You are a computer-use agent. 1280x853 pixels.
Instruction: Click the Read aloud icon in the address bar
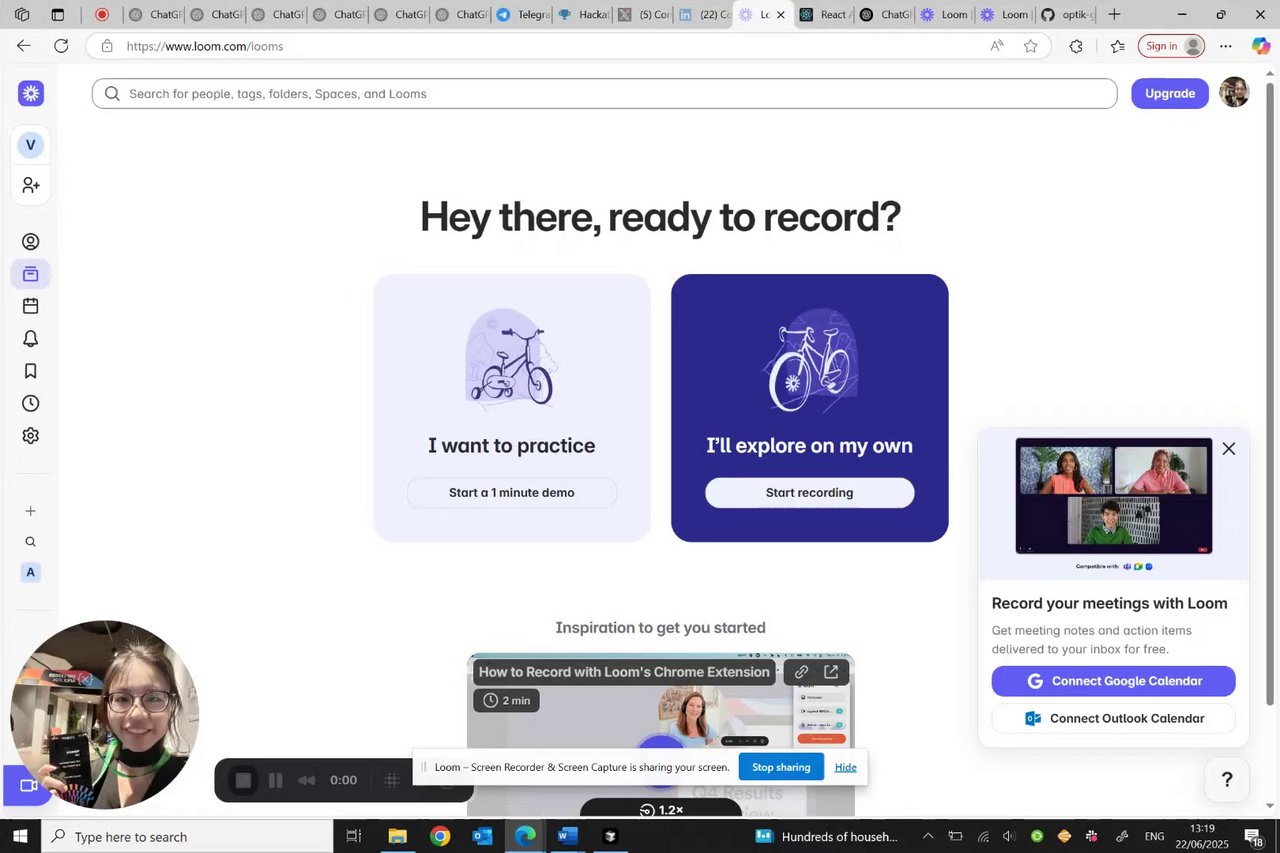point(997,46)
